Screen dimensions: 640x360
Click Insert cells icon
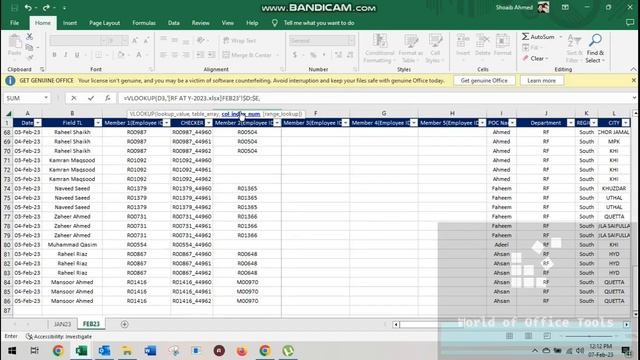click(463, 41)
